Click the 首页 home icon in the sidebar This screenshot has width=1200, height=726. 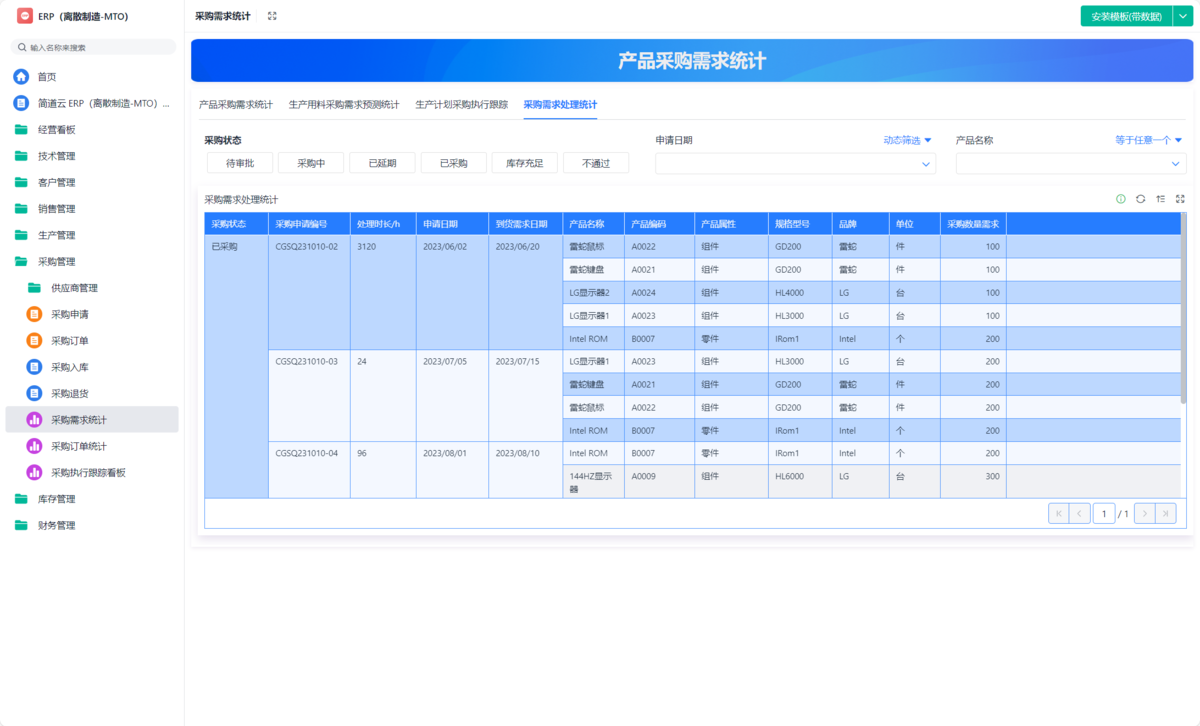tap(21, 77)
